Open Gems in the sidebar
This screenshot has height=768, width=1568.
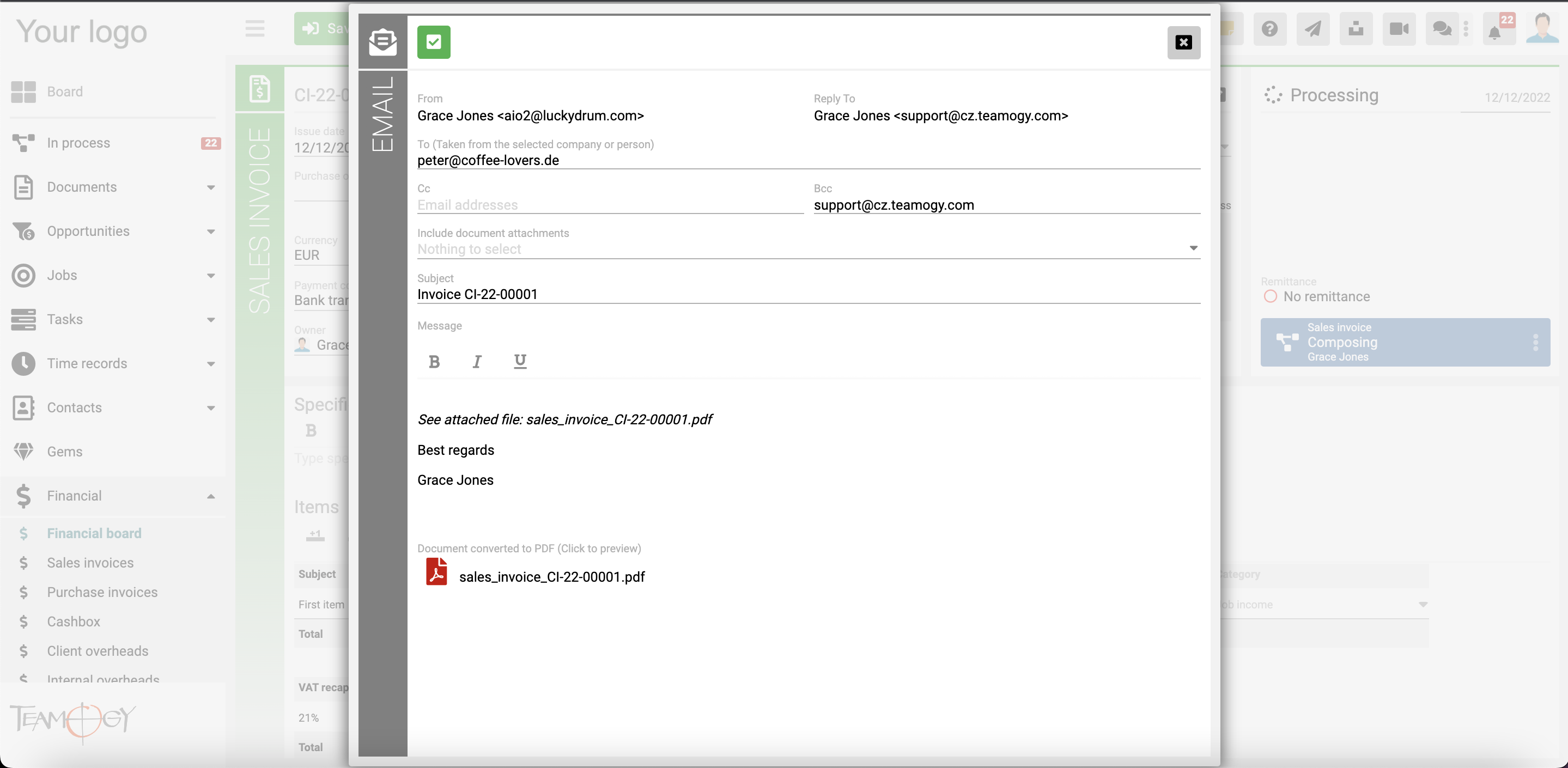[x=64, y=452]
